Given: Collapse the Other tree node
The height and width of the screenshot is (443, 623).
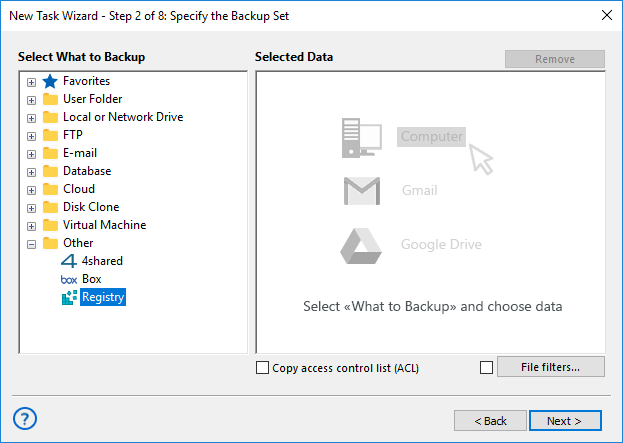Looking at the screenshot, I should pos(31,244).
